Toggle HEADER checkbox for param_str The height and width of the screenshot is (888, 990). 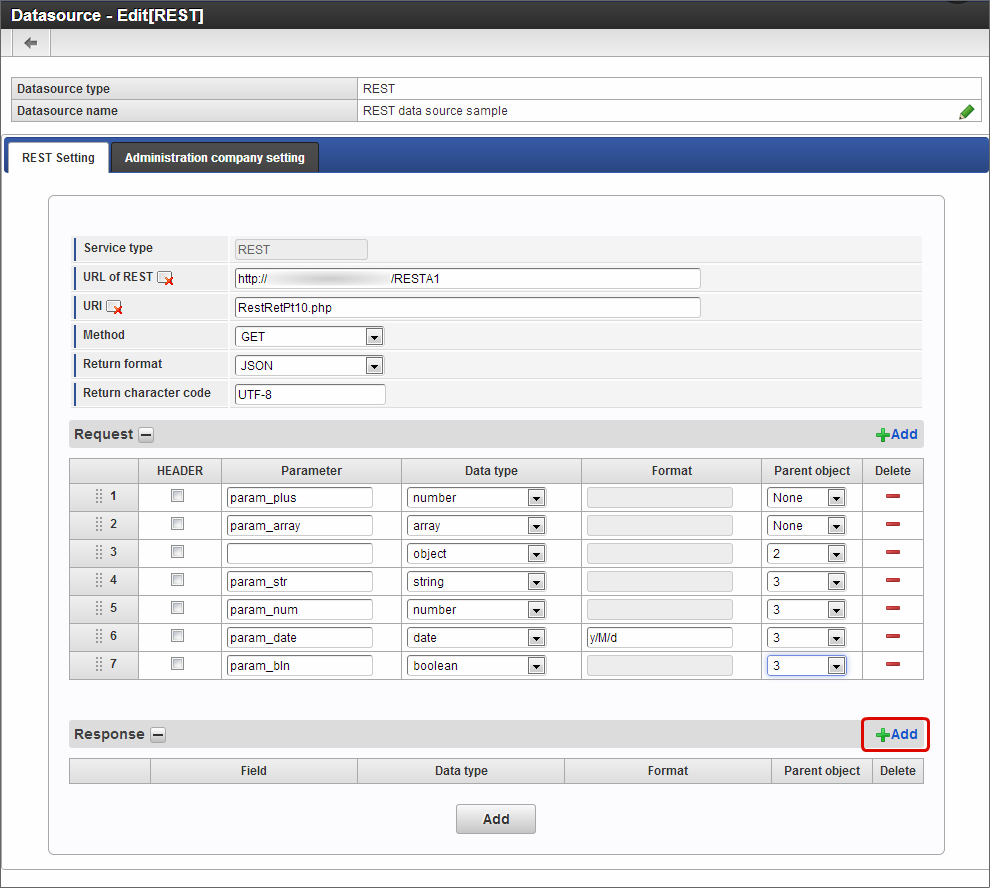(x=177, y=579)
